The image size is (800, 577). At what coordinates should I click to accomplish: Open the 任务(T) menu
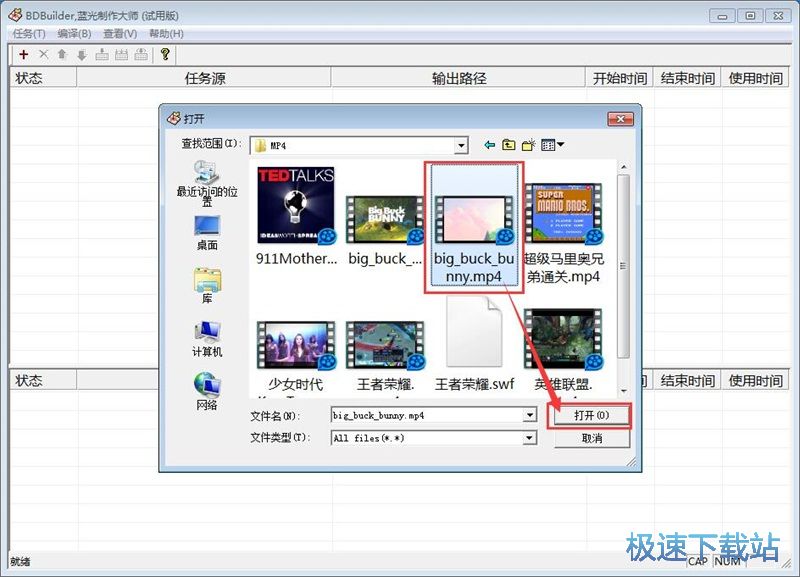click(28, 33)
